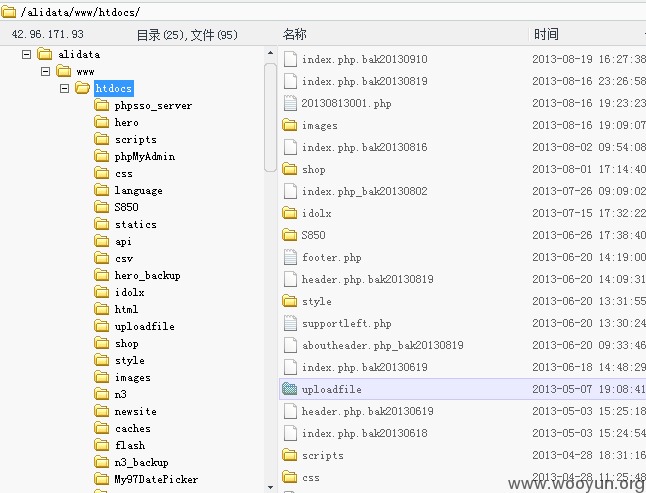Select style folder in the tree

(129, 360)
